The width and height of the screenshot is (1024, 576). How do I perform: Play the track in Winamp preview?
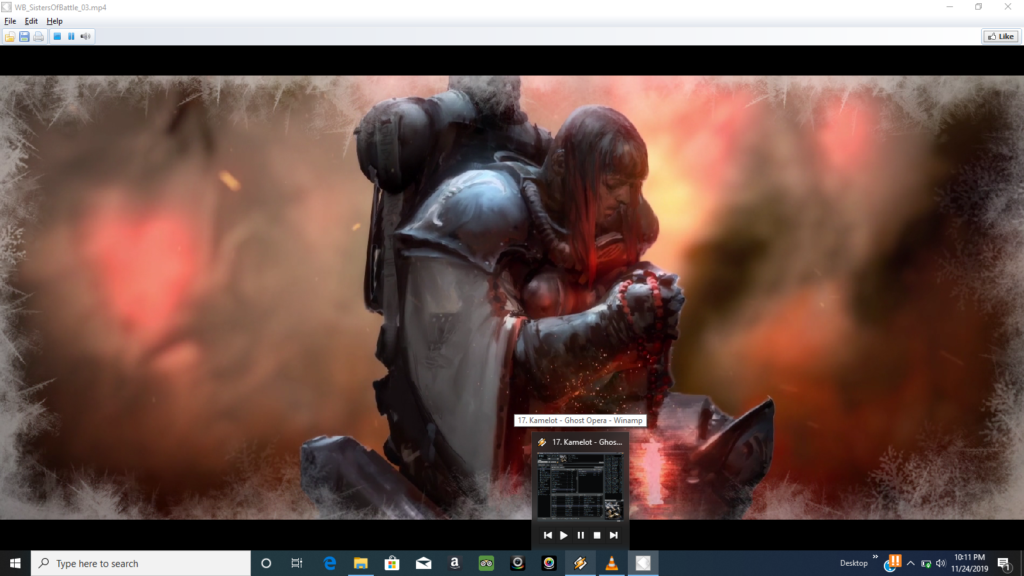click(564, 535)
